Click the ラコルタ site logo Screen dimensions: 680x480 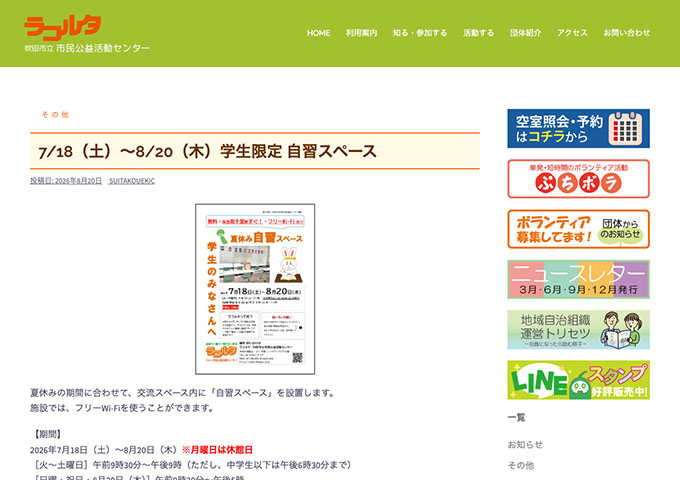[x=63, y=28]
